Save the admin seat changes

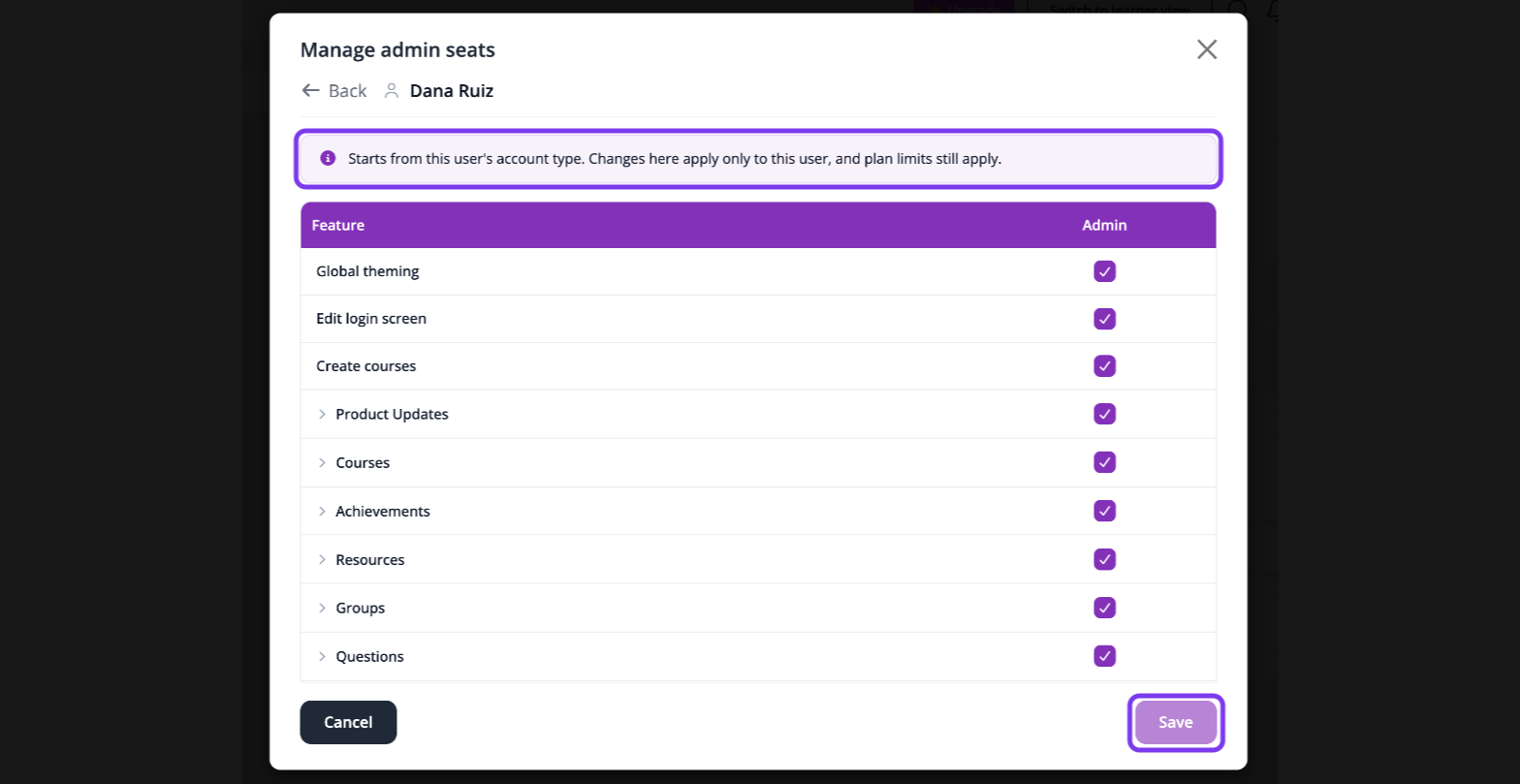[x=1176, y=722]
